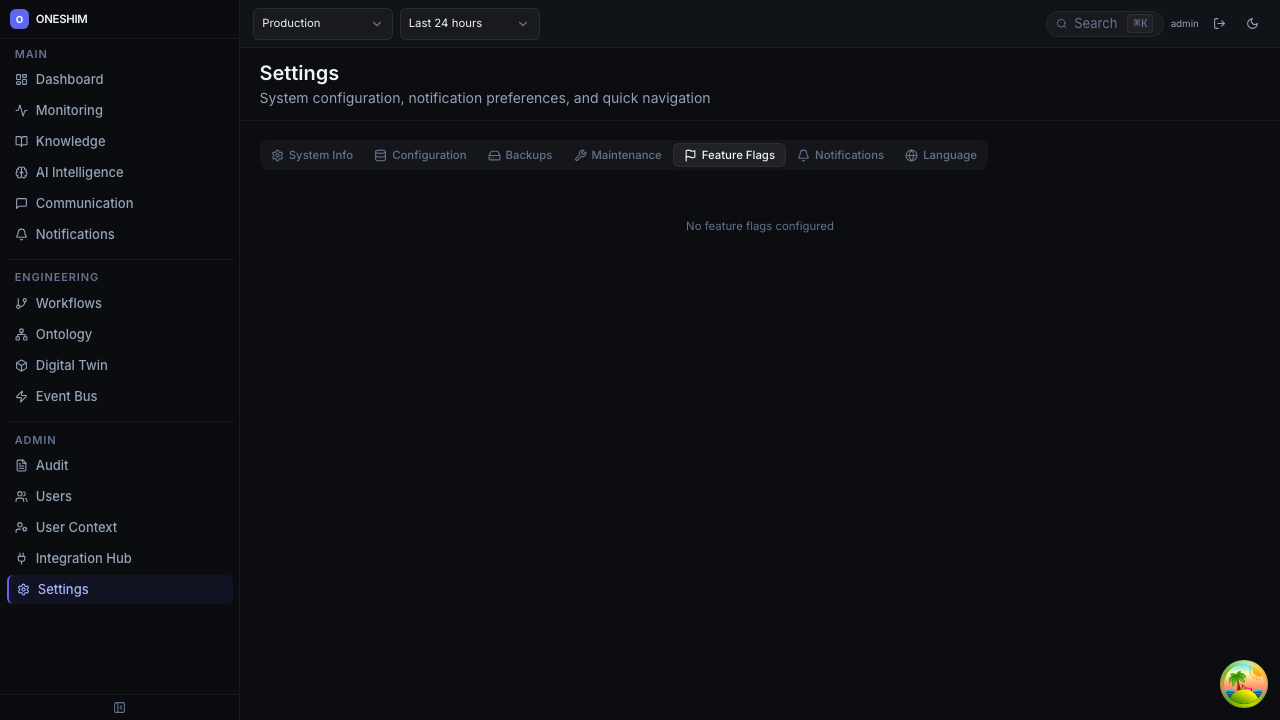
Task: Expand the Last 24 hours time selector
Action: click(469, 23)
